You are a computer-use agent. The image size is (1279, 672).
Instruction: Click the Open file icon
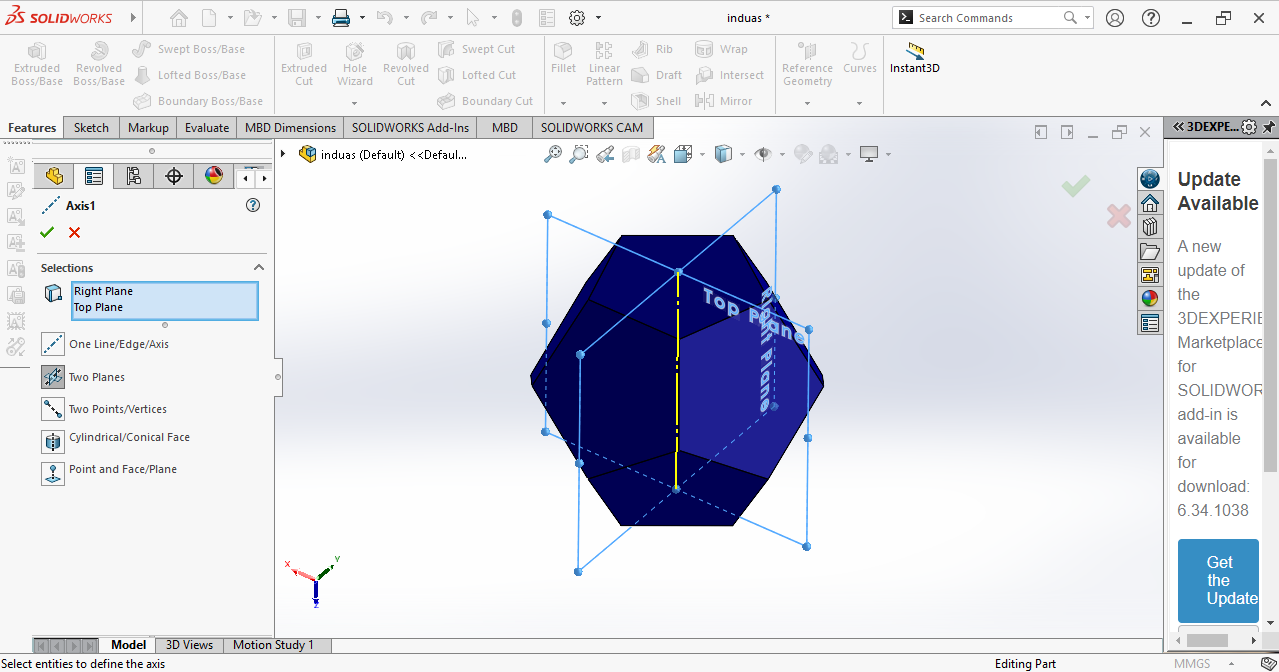coord(252,18)
